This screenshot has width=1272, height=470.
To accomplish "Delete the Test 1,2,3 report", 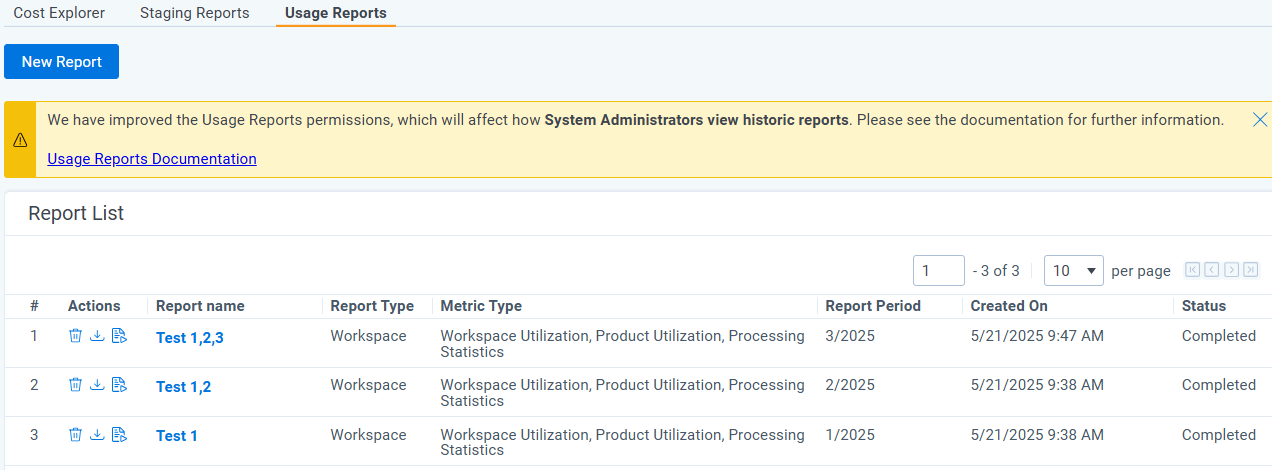I will click(x=75, y=336).
